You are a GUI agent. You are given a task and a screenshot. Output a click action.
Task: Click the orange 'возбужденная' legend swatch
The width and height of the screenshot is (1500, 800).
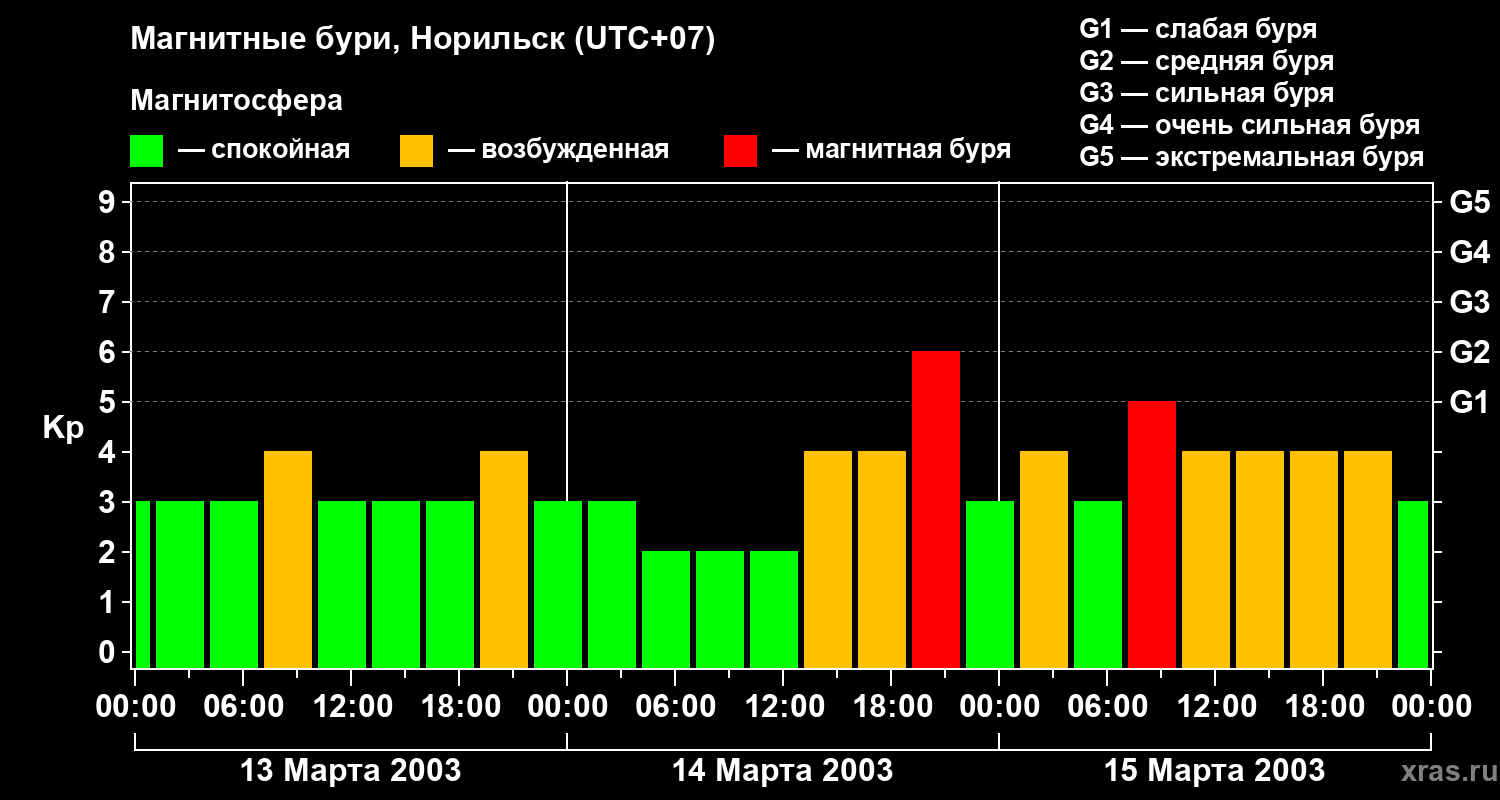(x=416, y=151)
